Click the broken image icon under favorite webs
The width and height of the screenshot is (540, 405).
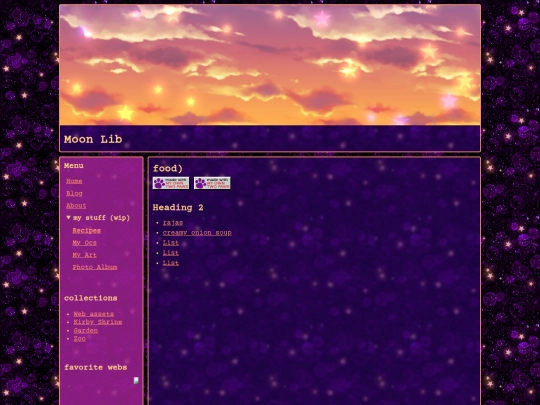click(136, 381)
